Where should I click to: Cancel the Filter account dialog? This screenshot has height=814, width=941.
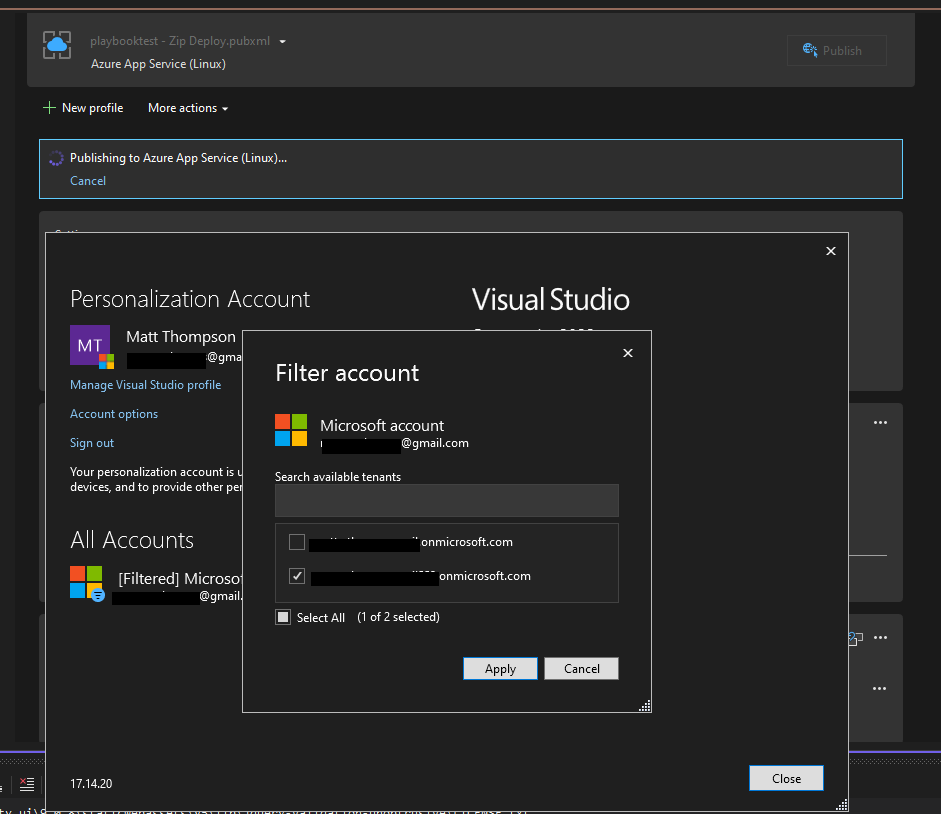(x=582, y=669)
